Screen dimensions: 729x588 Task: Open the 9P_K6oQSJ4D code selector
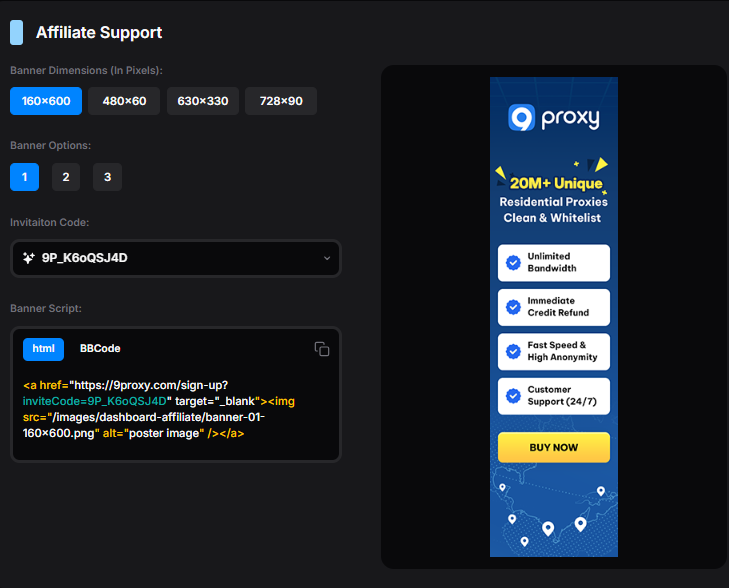176,258
